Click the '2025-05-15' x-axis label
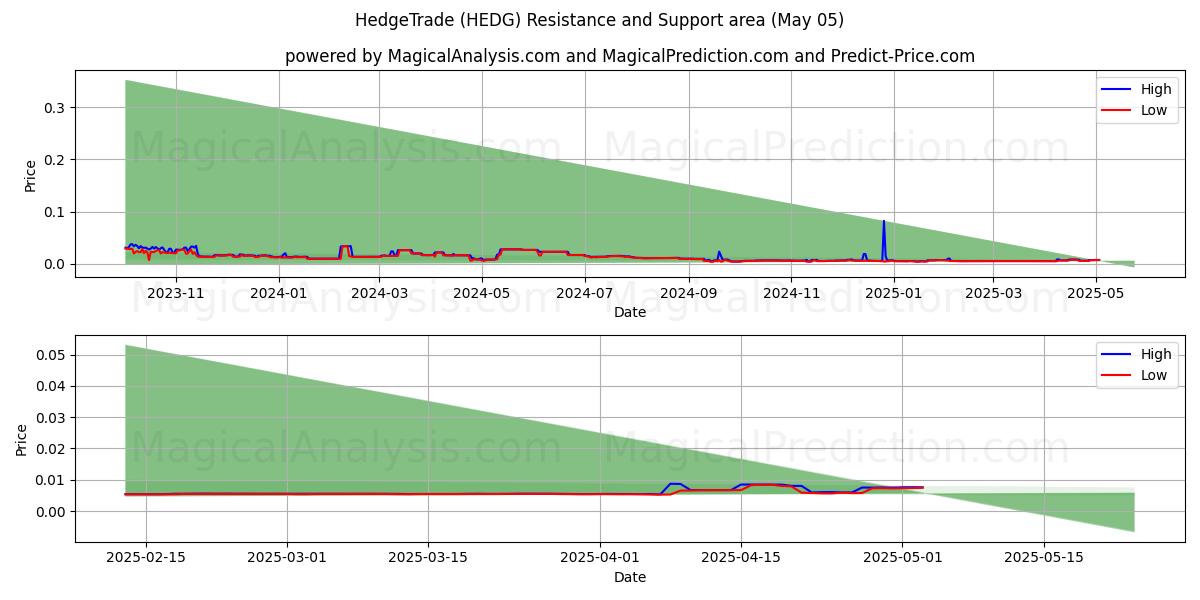The image size is (1200, 600). point(1043,558)
